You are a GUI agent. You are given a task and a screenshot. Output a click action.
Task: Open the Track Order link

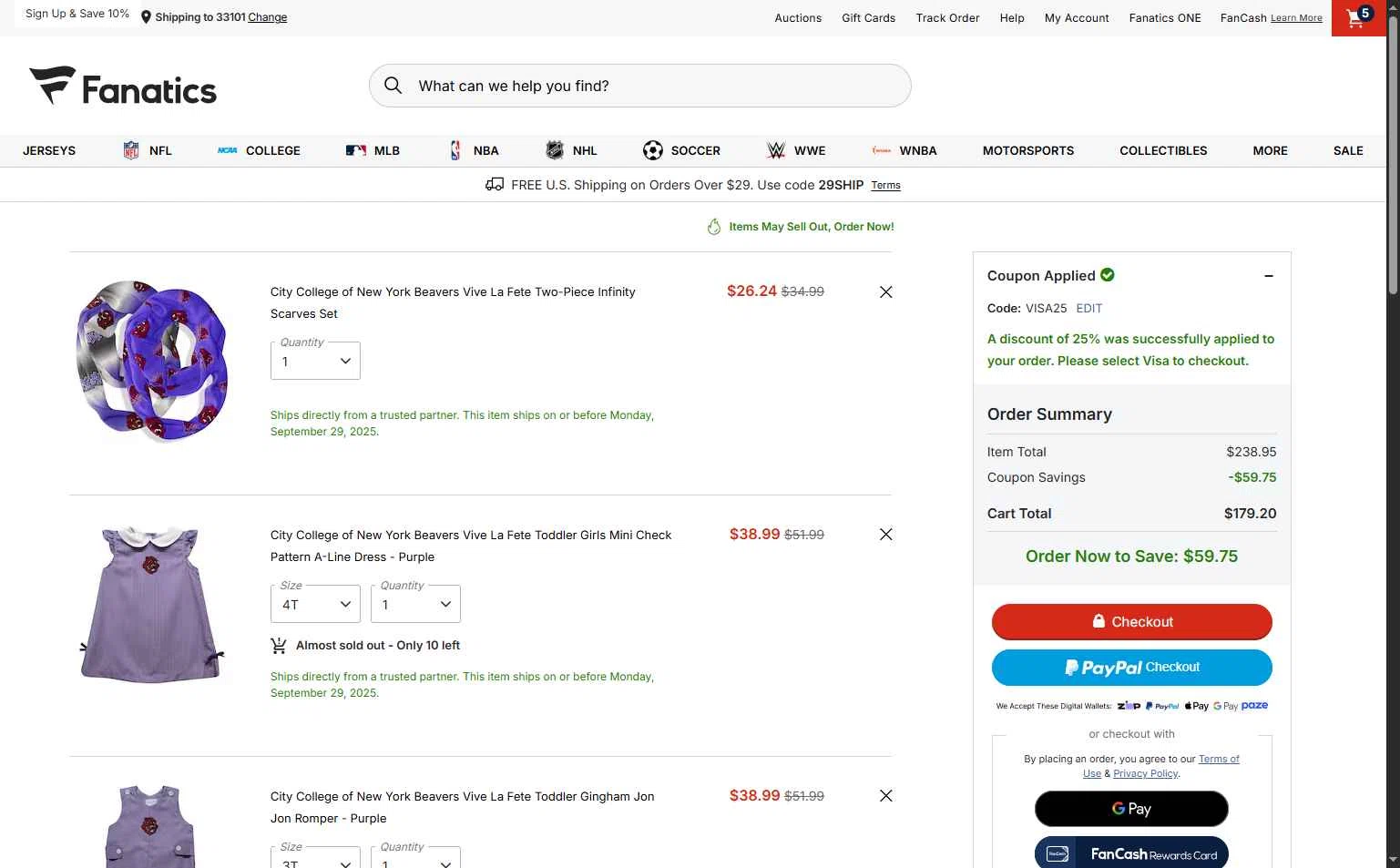[947, 18]
